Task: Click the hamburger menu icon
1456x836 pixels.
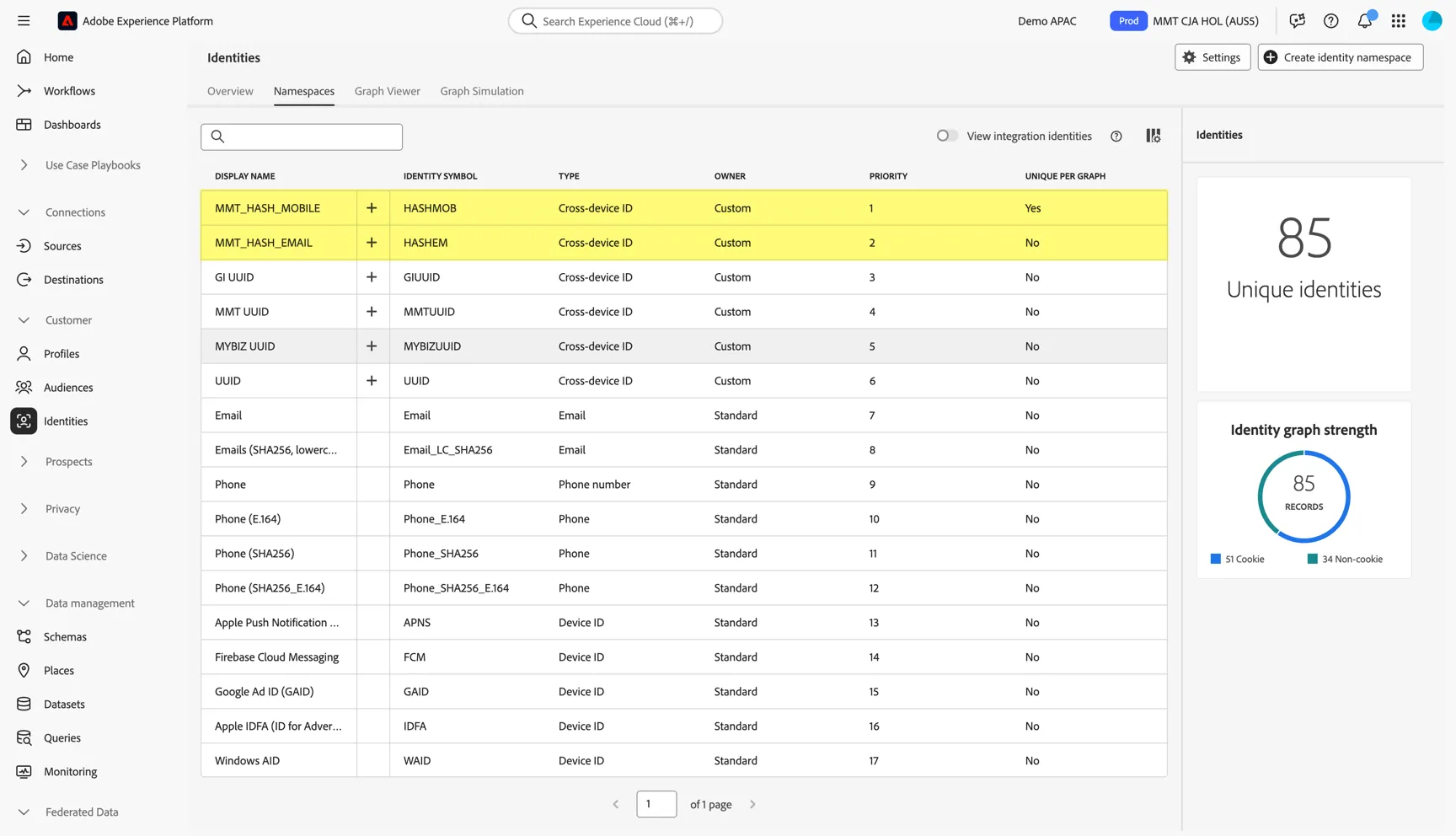Action: [x=24, y=21]
